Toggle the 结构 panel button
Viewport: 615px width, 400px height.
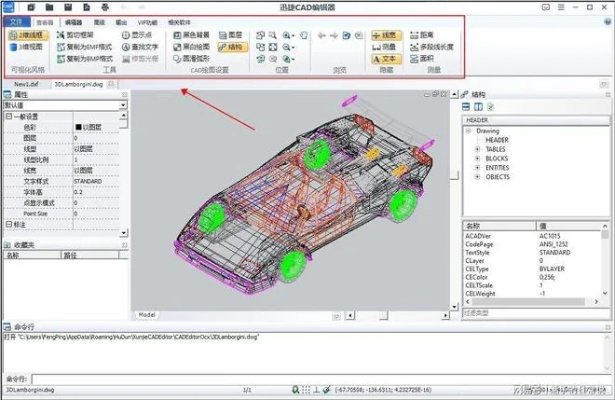pos(233,47)
